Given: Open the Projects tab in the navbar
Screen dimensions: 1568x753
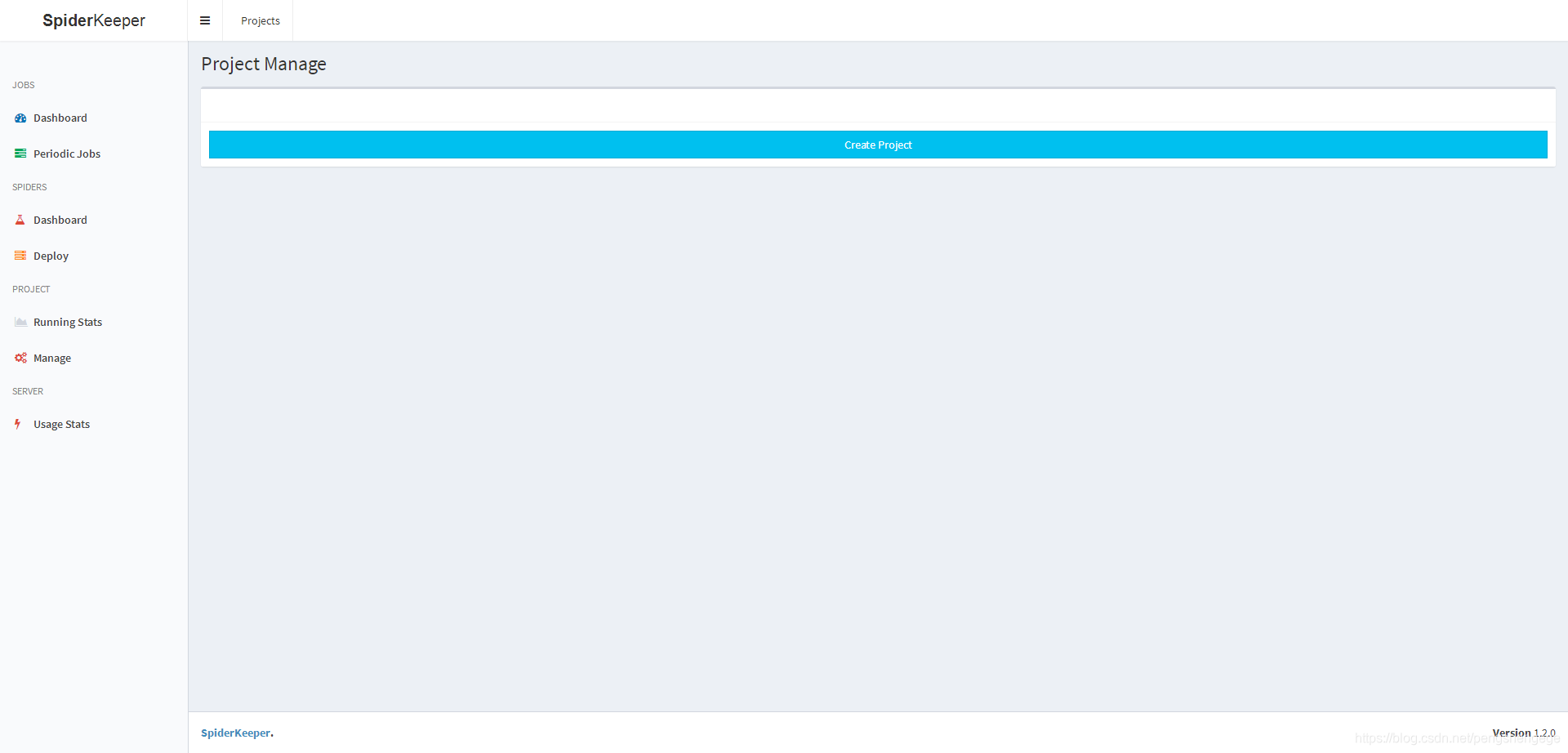Looking at the screenshot, I should pyautogui.click(x=260, y=20).
